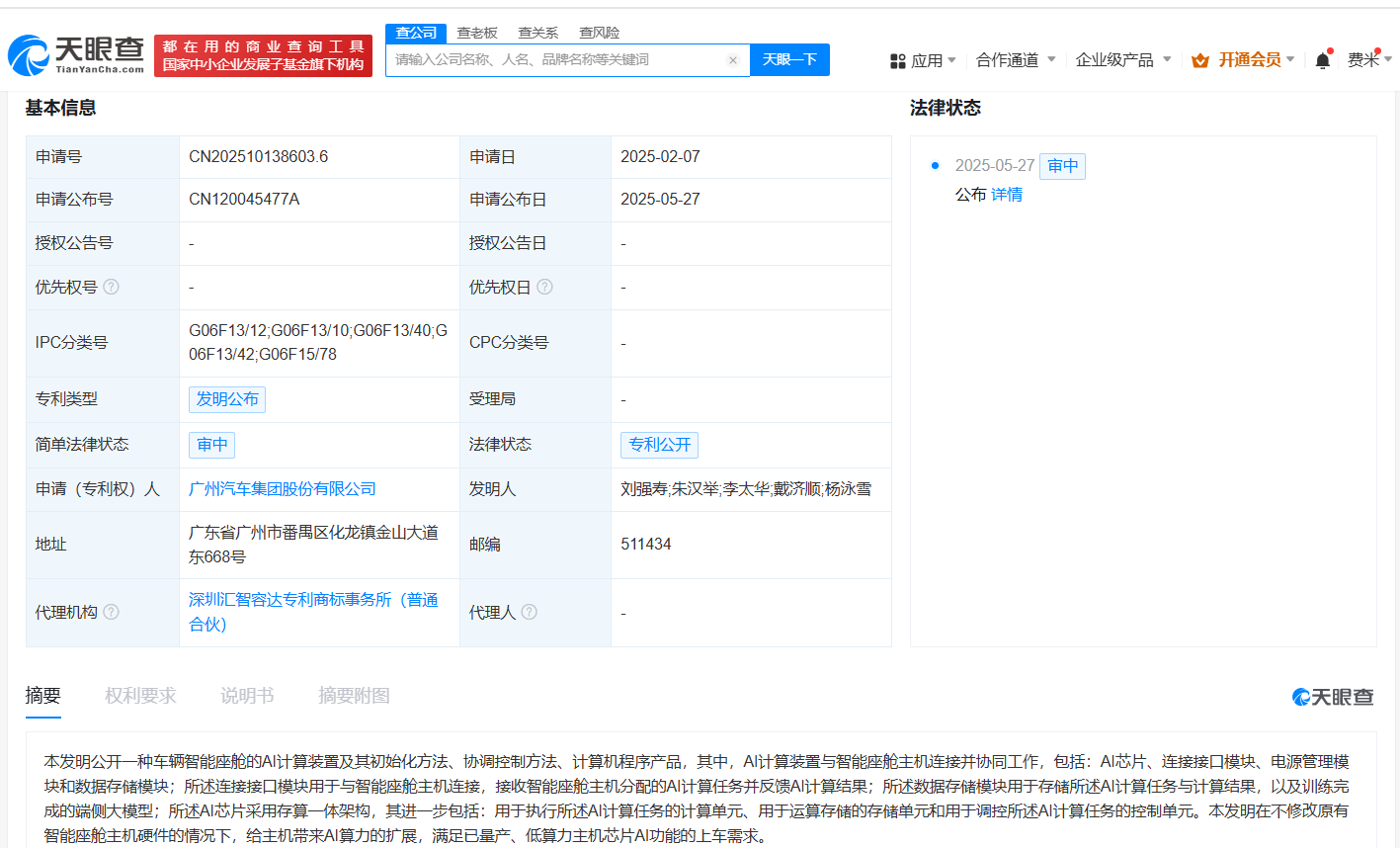Clear the search box with the X icon
The image size is (1400, 848).
[733, 60]
